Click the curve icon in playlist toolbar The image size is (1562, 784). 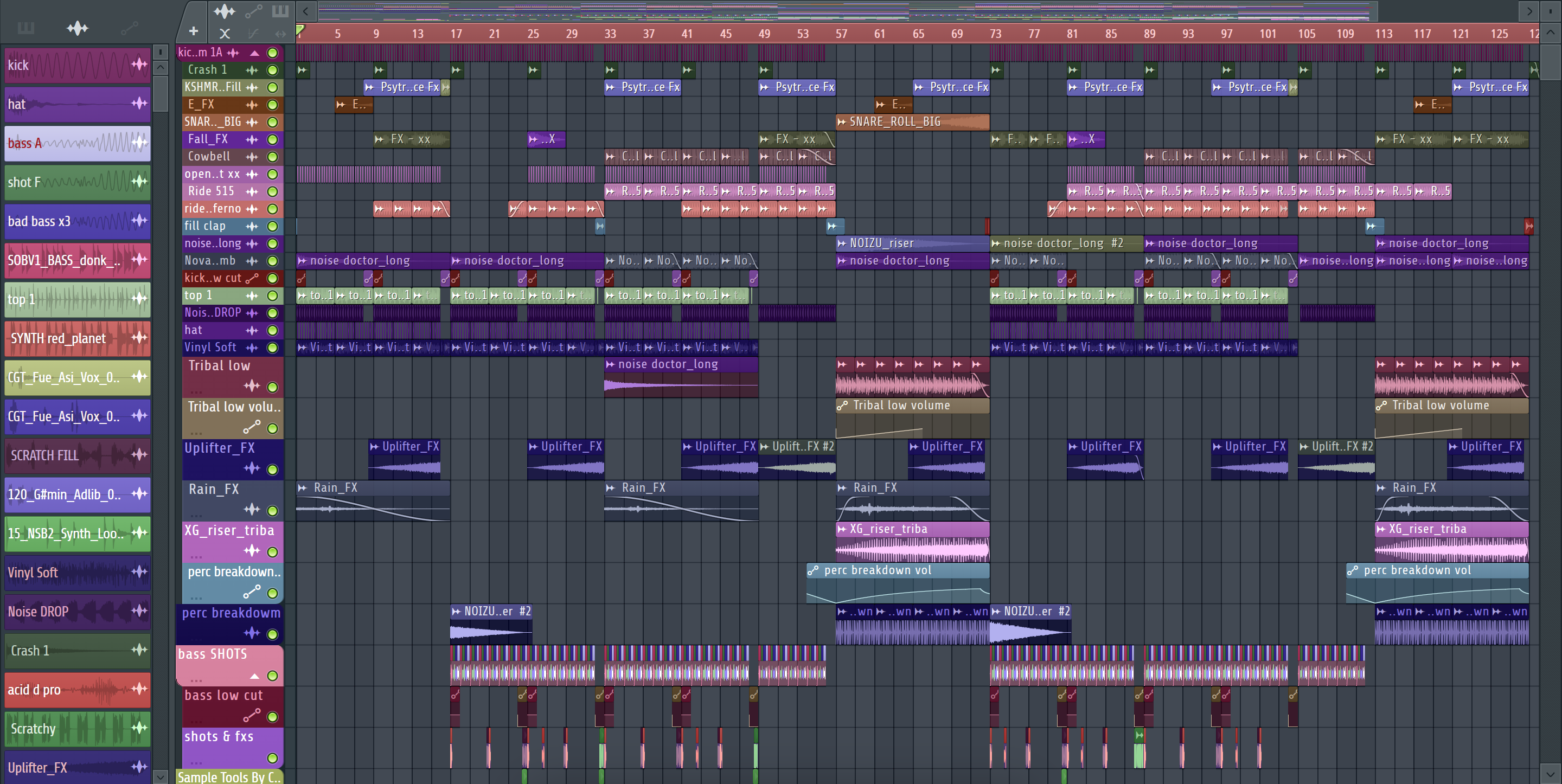pos(253,34)
